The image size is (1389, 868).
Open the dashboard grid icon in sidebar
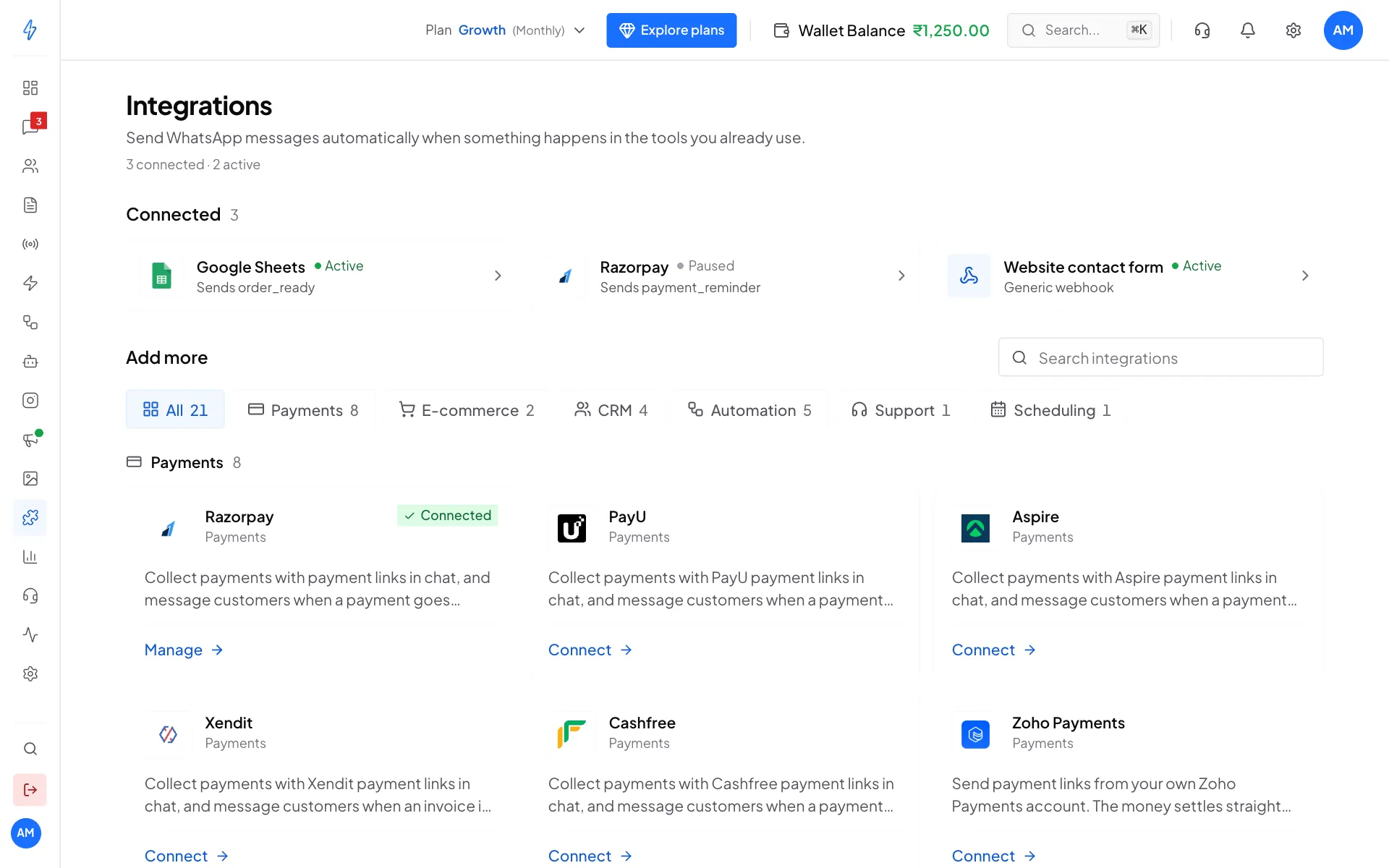(30, 88)
